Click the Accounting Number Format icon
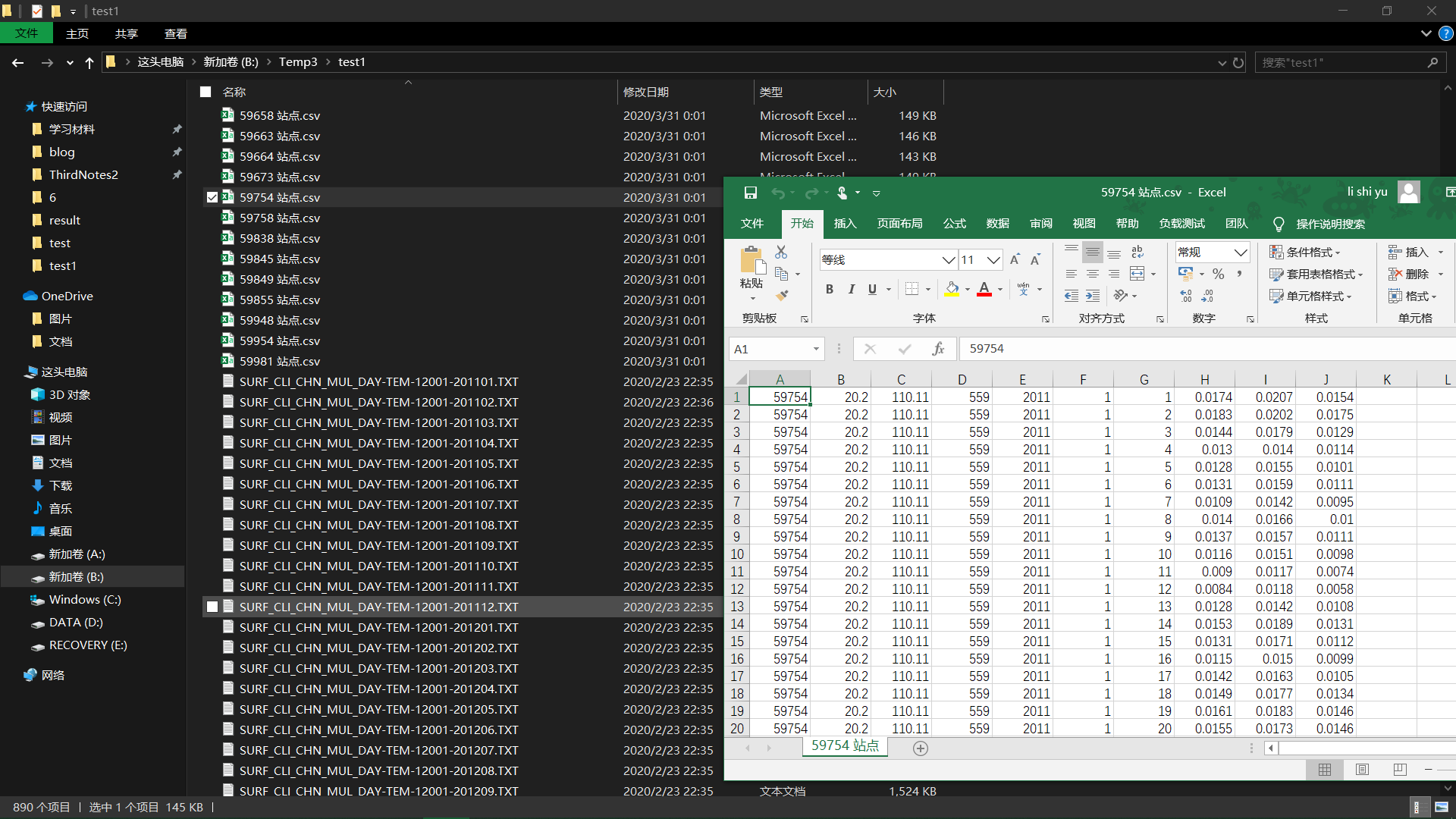Viewport: 1456px width, 819px height. tap(1186, 274)
